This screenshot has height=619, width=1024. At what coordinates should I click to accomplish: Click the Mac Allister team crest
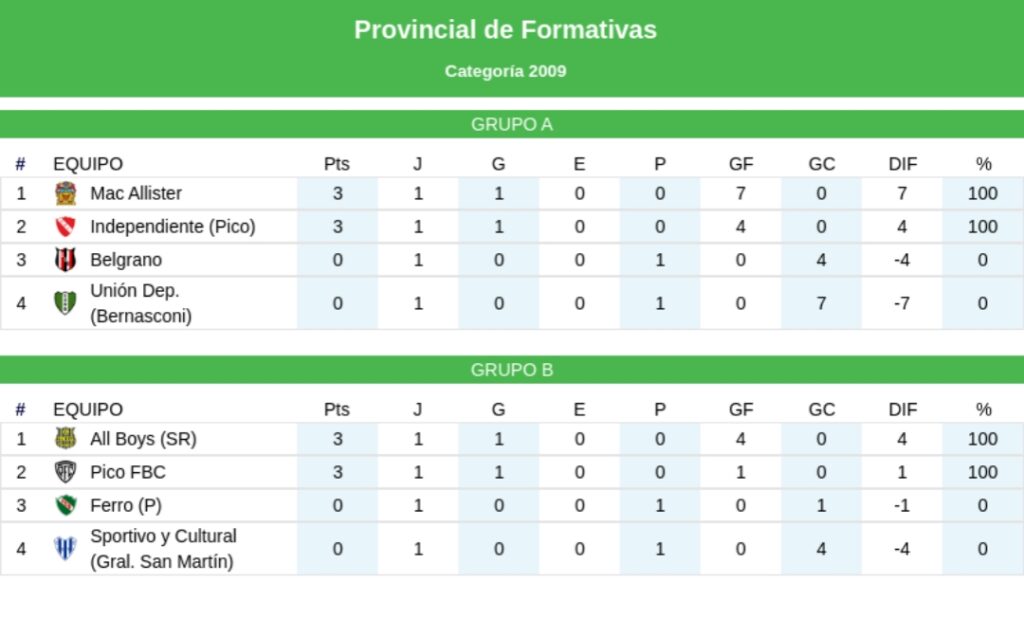65,194
